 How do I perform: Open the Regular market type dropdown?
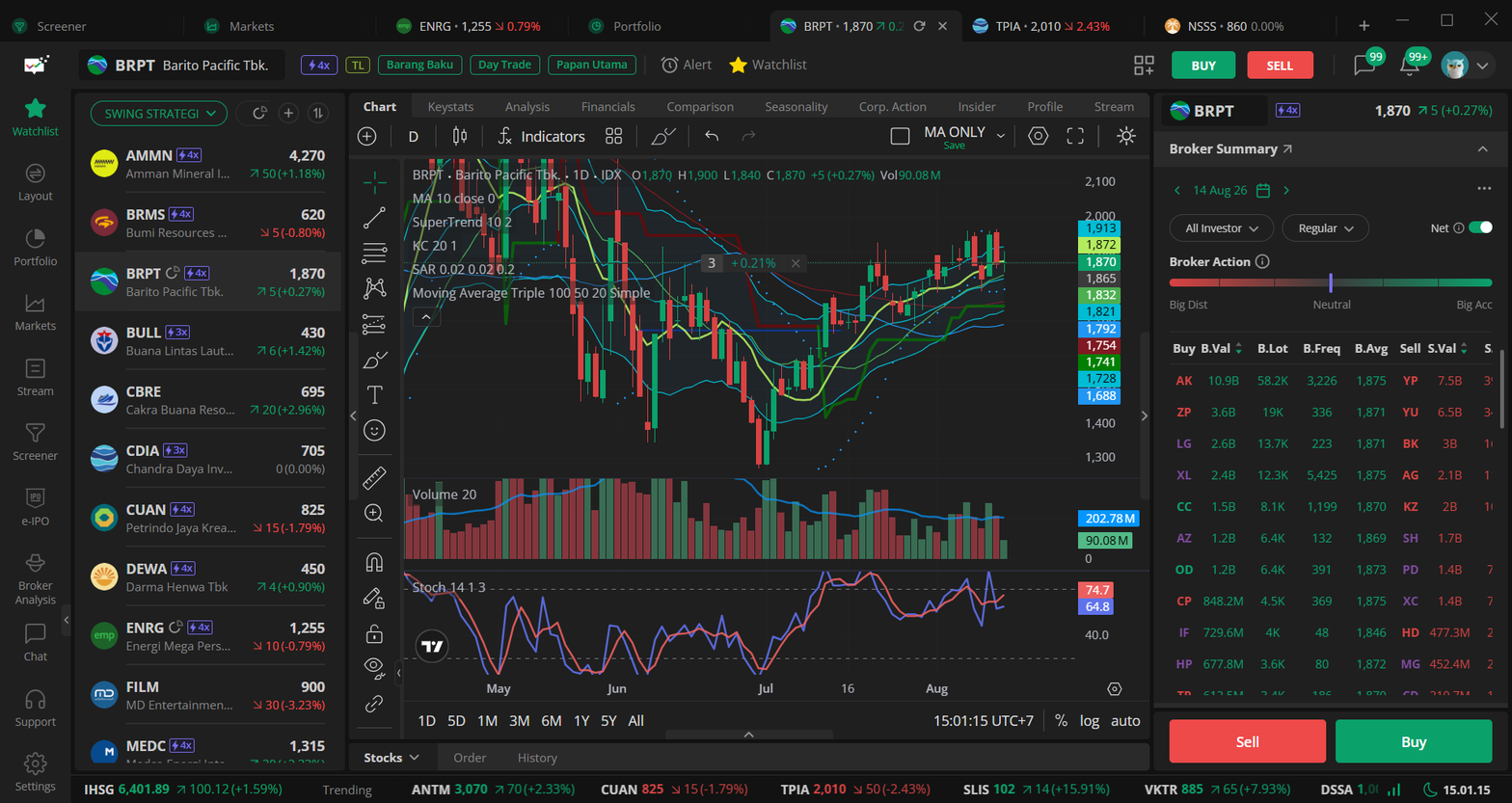1326,228
